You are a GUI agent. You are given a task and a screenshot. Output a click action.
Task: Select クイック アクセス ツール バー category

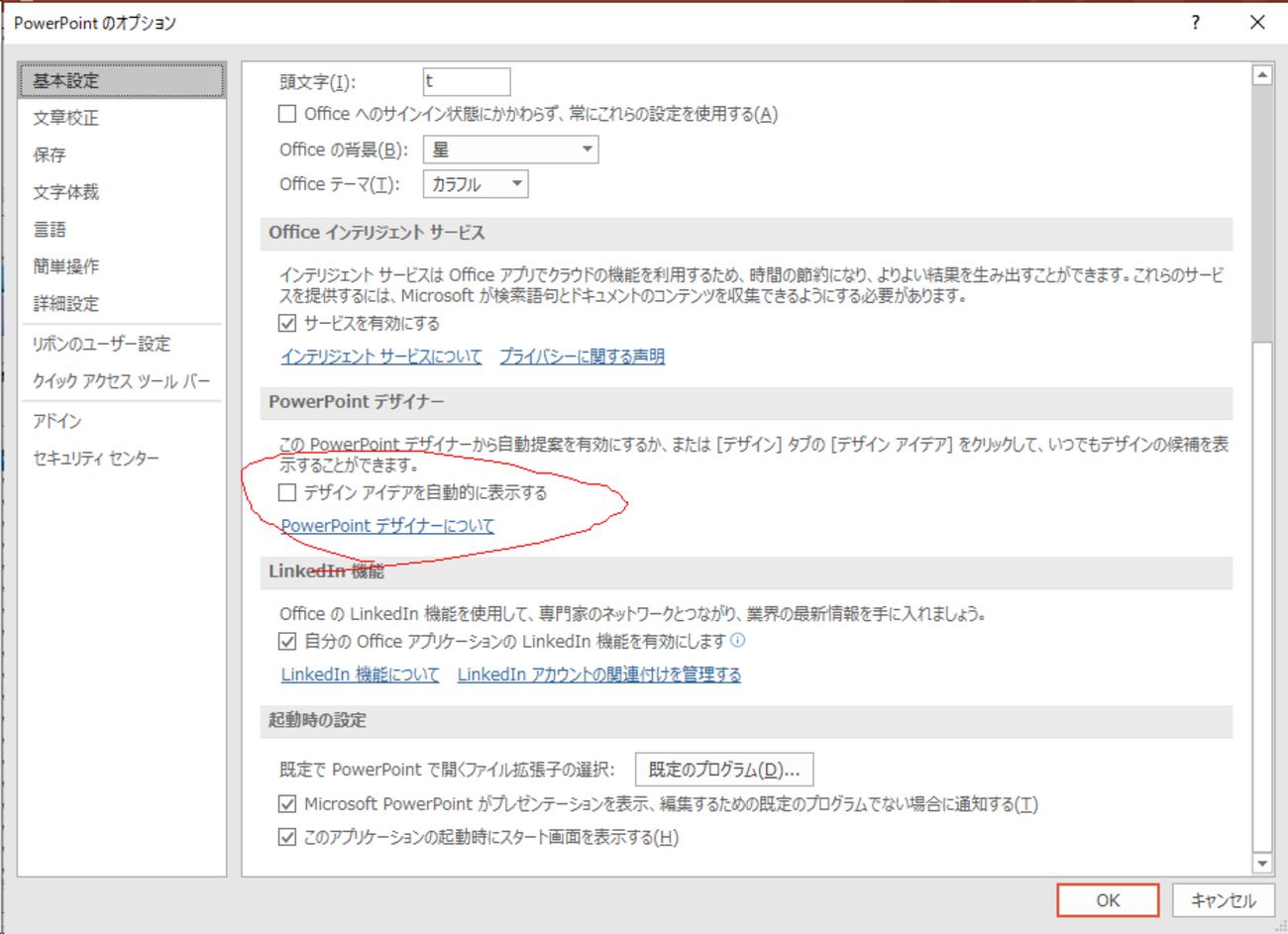click(122, 381)
